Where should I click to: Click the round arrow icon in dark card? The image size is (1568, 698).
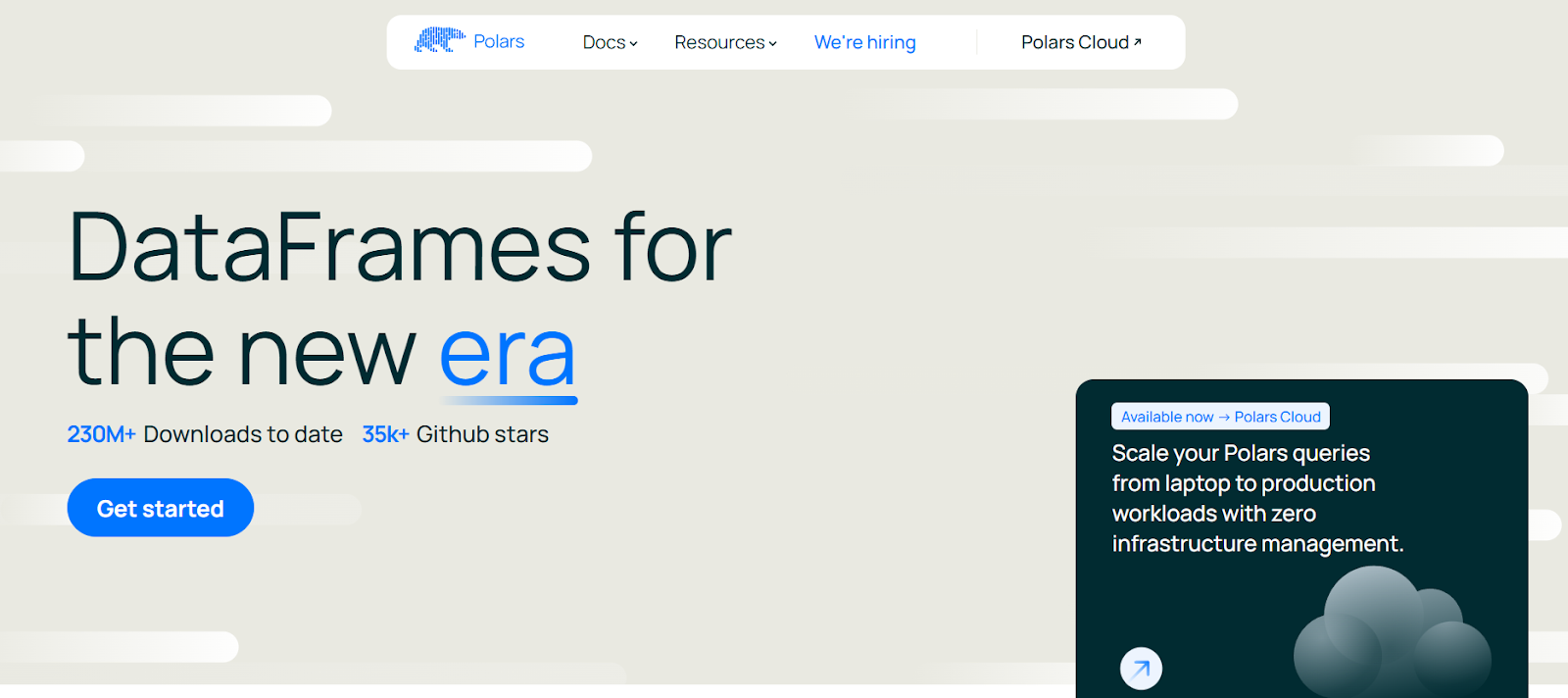pyautogui.click(x=1141, y=670)
